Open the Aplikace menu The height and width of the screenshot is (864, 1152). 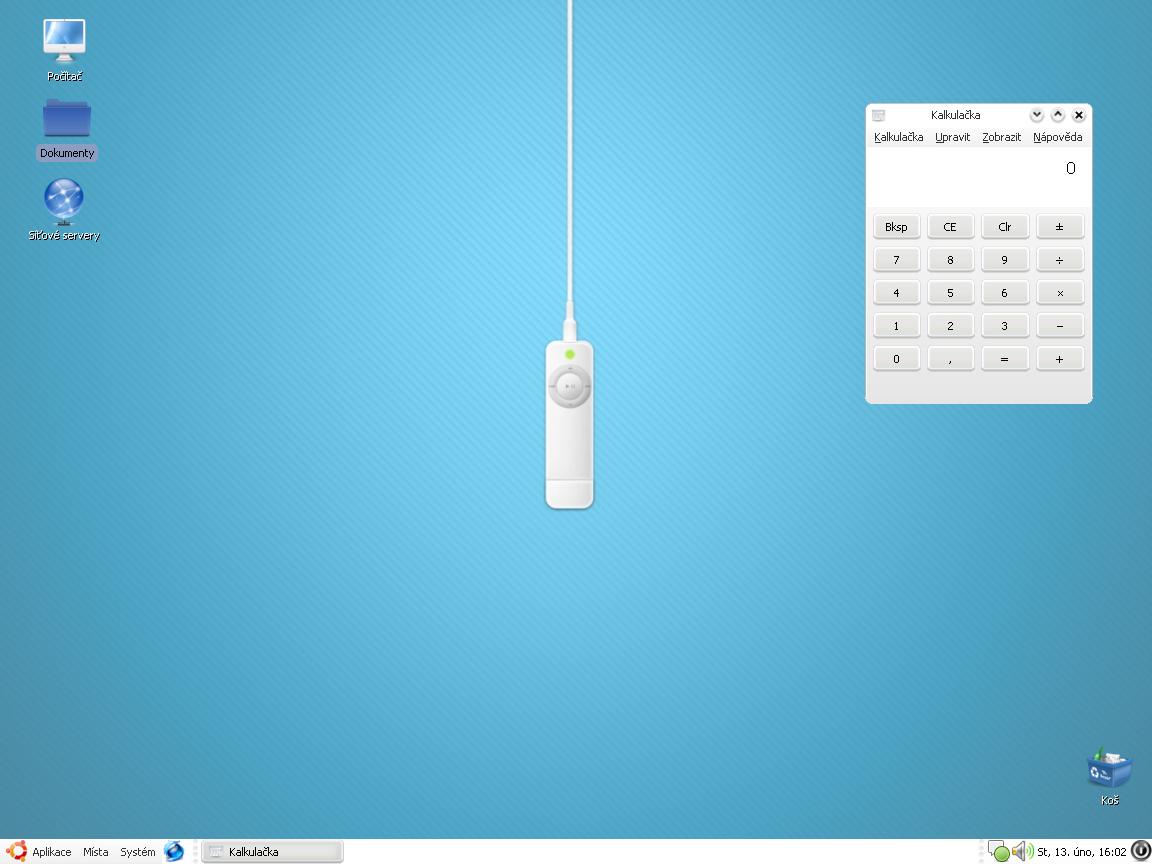(x=51, y=852)
